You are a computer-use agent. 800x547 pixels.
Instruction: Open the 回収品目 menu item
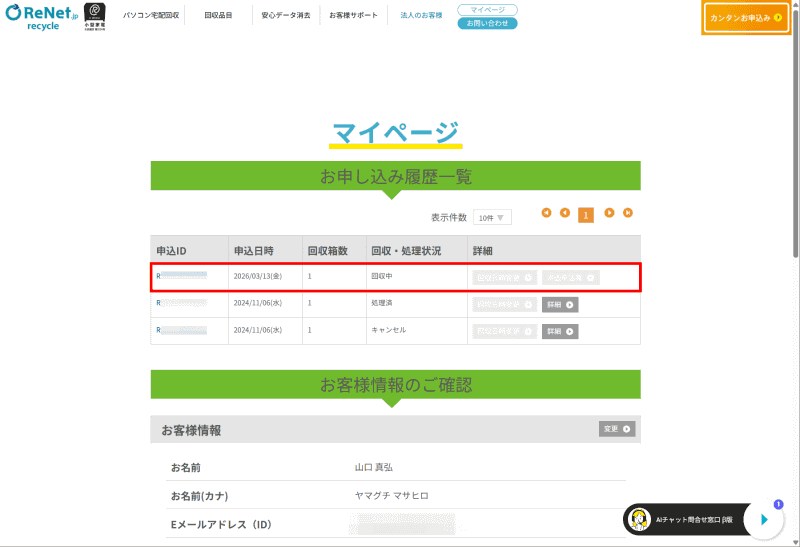point(218,15)
